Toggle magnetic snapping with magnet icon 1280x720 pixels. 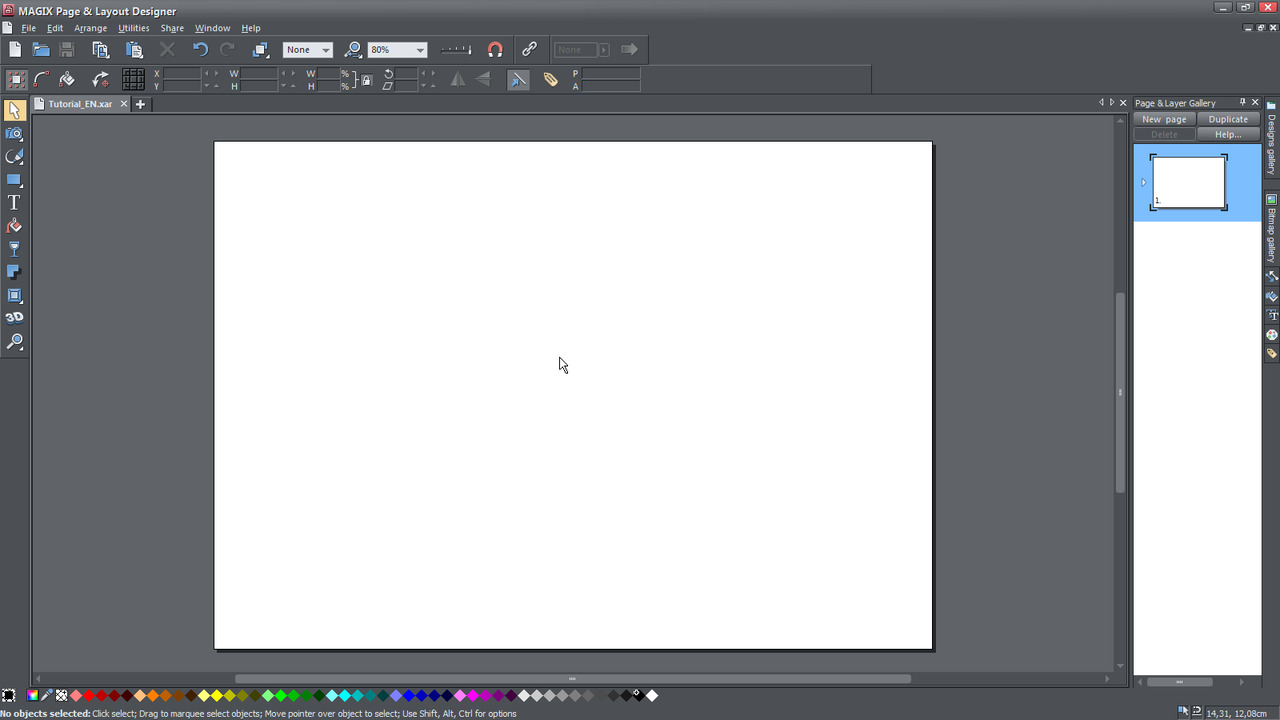pos(495,49)
